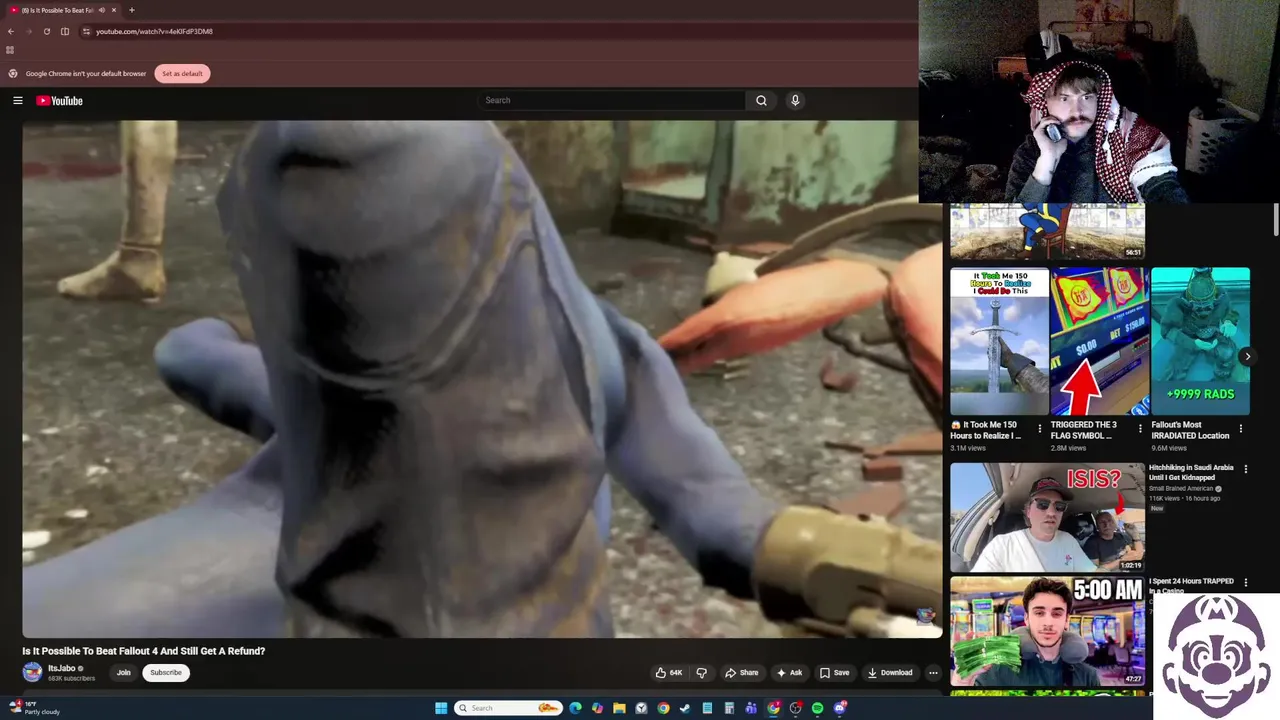
Task: Open Spotify from the taskbar
Action: (x=817, y=708)
